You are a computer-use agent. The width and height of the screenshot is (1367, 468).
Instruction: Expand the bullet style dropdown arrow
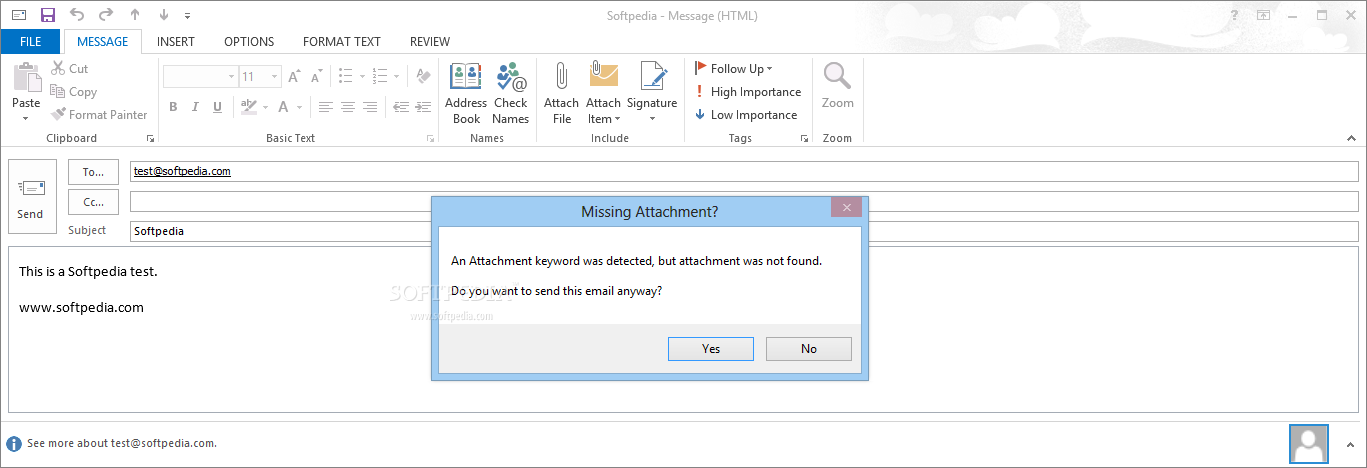point(362,76)
